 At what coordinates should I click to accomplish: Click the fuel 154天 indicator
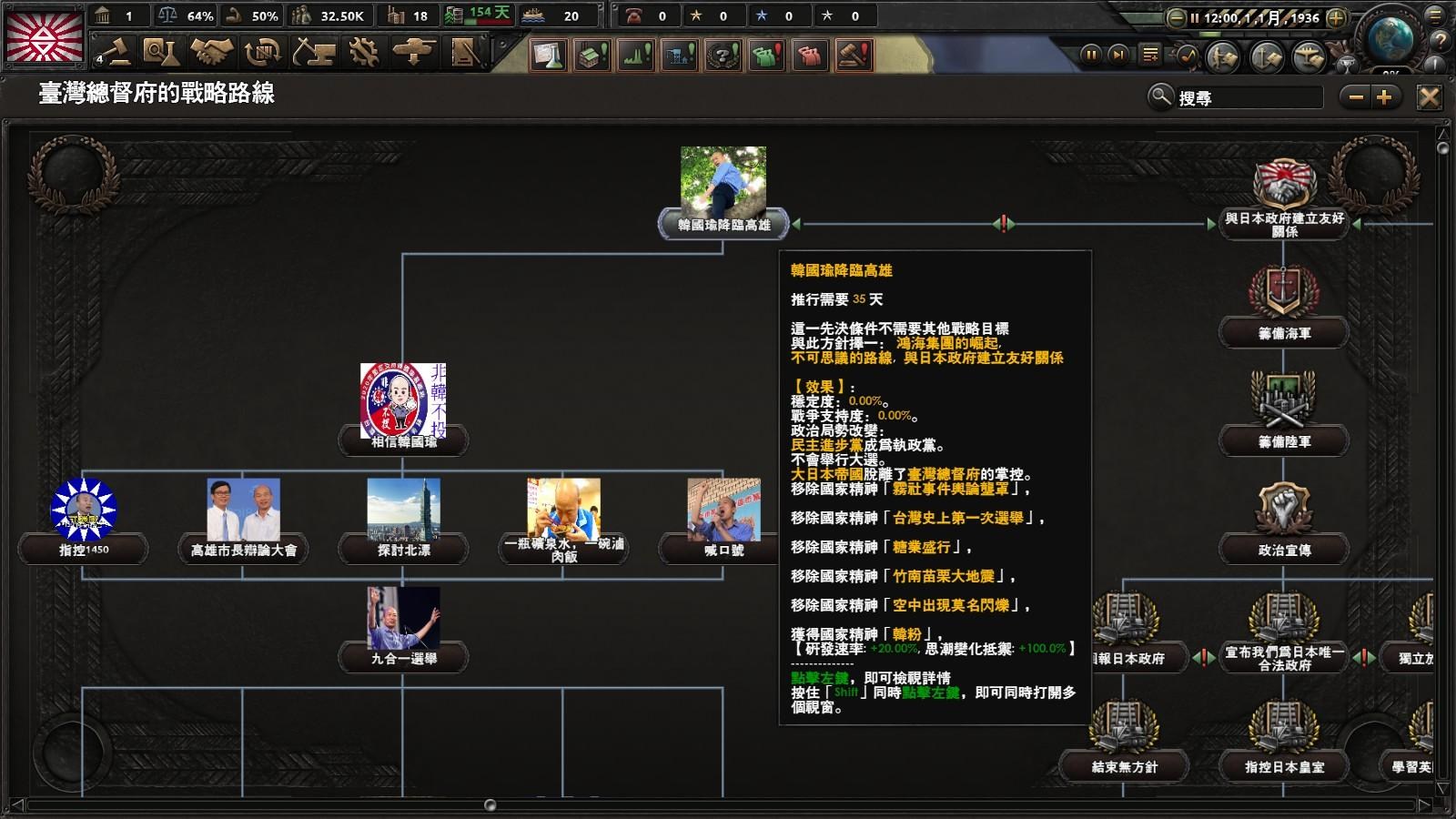pyautogui.click(x=479, y=15)
